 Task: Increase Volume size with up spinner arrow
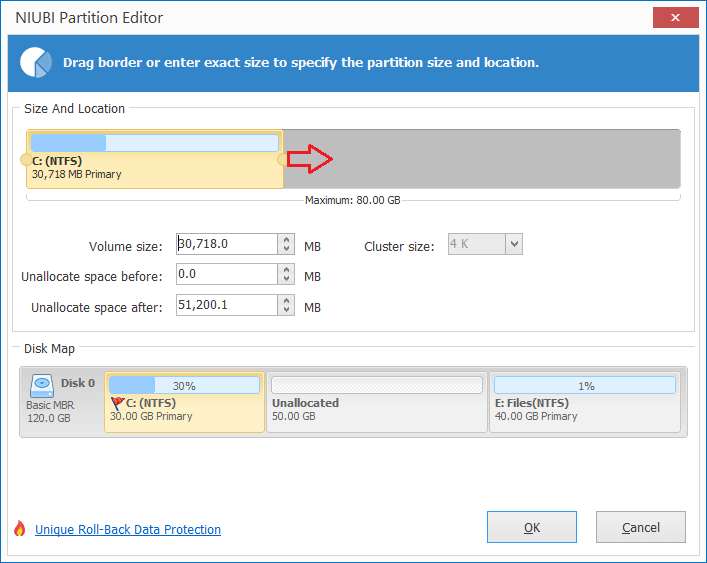coord(286,239)
